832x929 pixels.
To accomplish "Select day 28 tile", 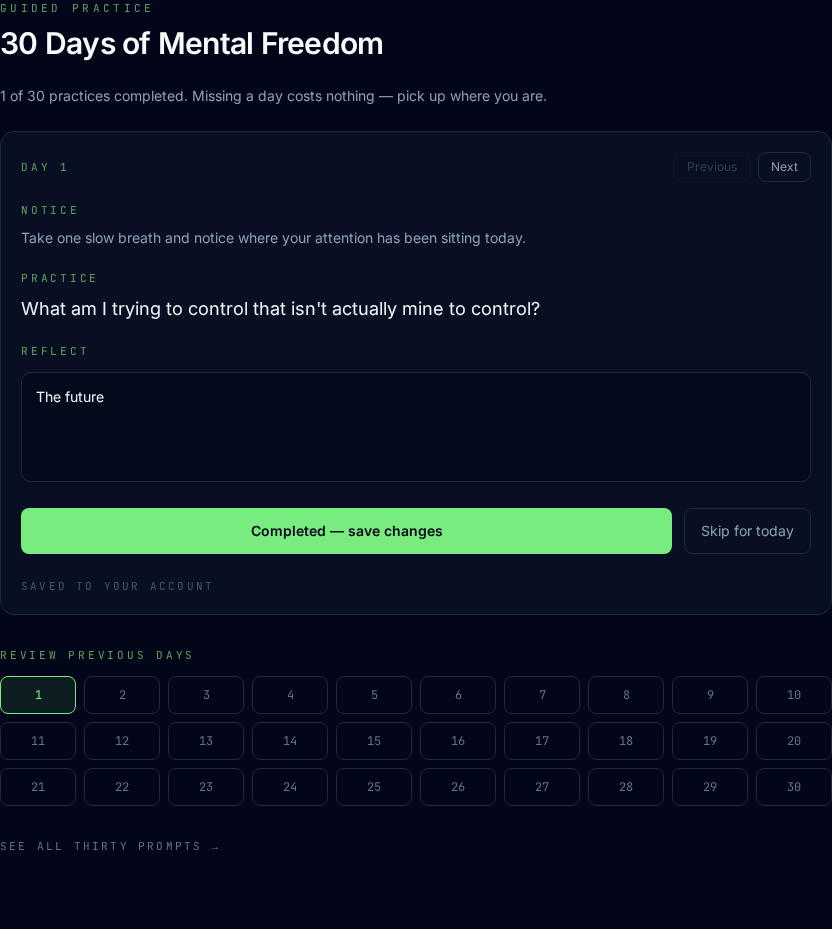I will [626, 787].
